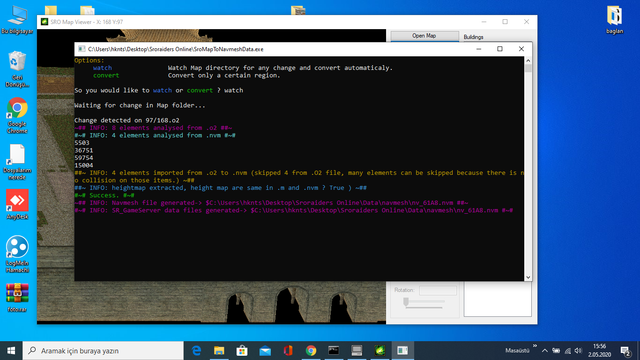Click the '#~# Success. #~#' console line
This screenshot has height=360, width=640.
(x=104, y=195)
